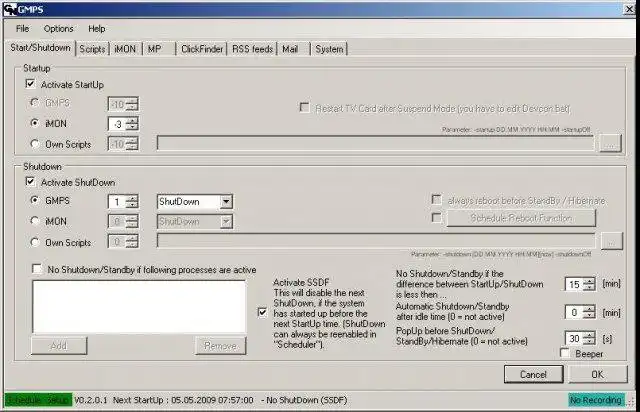Click the Startup own scripts path field
Screen dimensions: 640x412
(x=376, y=143)
